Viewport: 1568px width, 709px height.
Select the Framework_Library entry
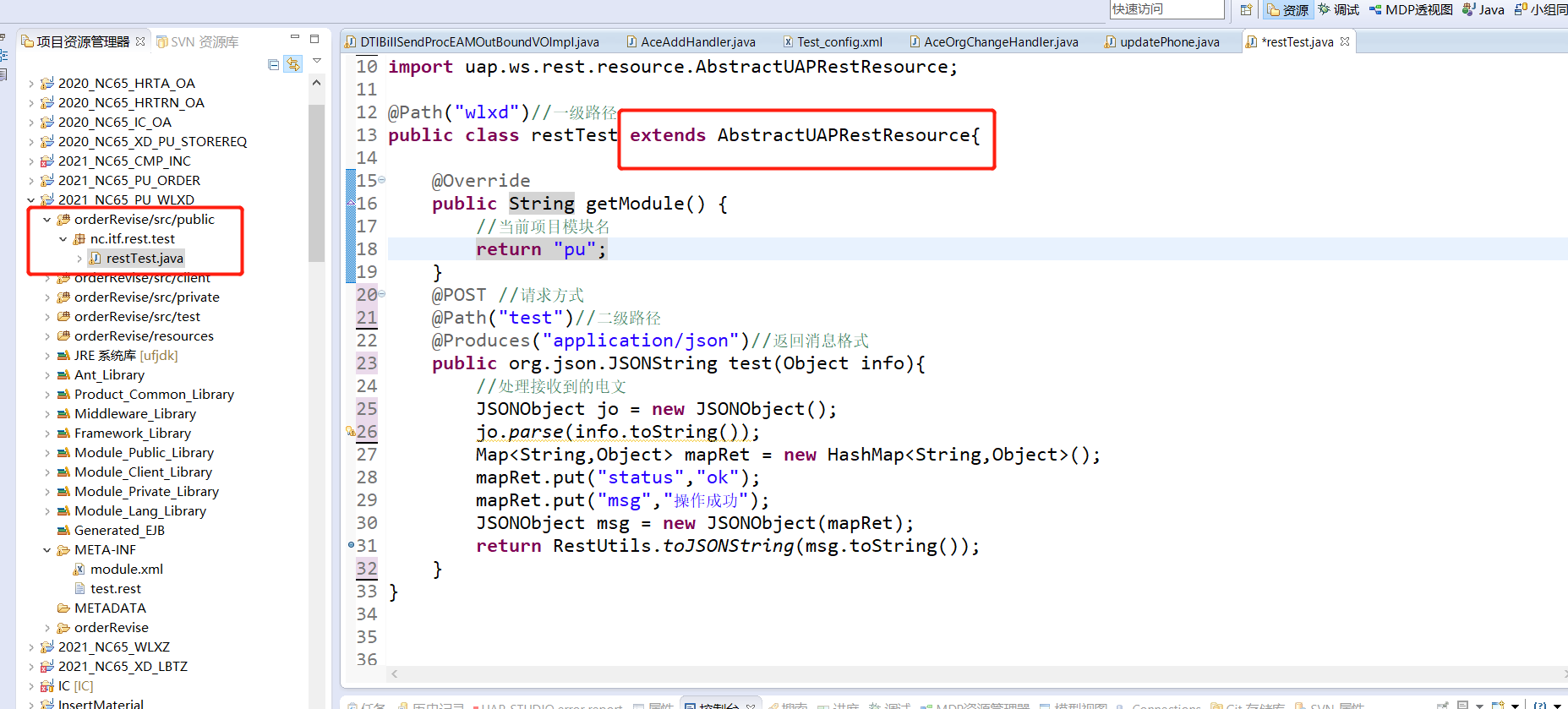point(133,434)
